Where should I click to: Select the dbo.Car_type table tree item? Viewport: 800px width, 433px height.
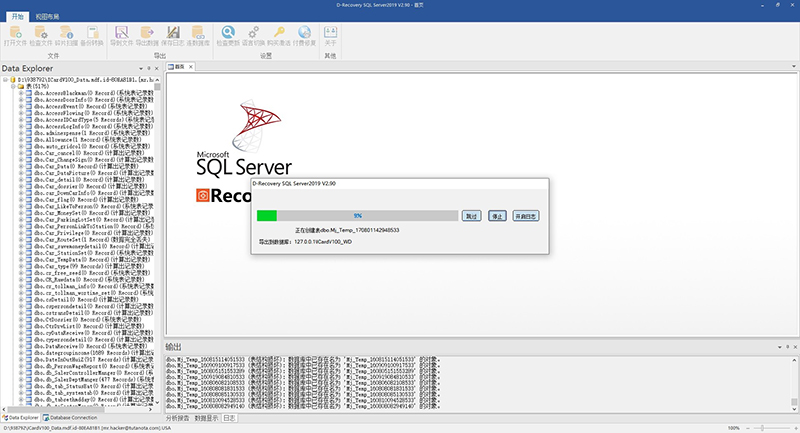89,266
